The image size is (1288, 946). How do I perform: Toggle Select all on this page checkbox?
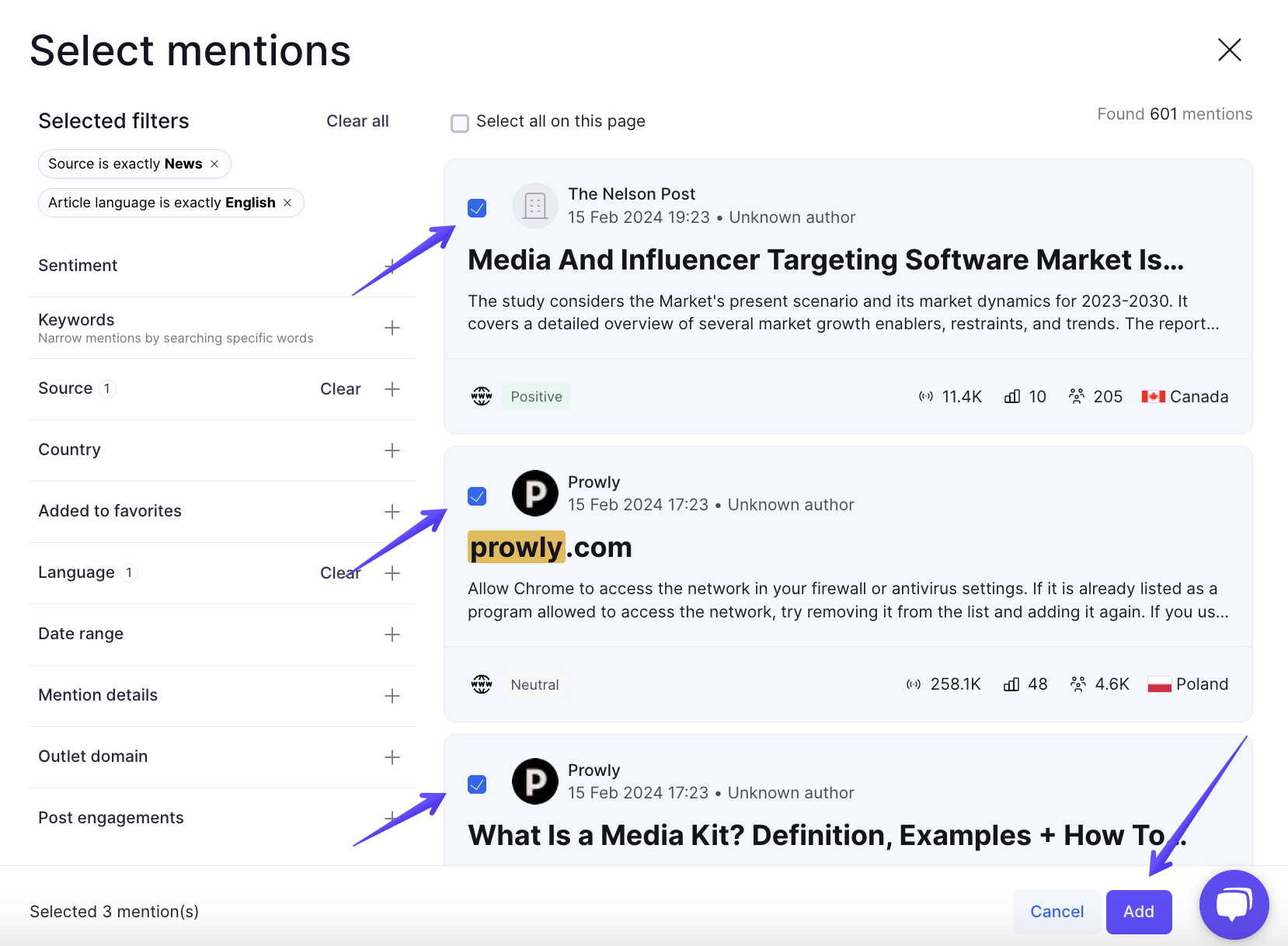460,123
